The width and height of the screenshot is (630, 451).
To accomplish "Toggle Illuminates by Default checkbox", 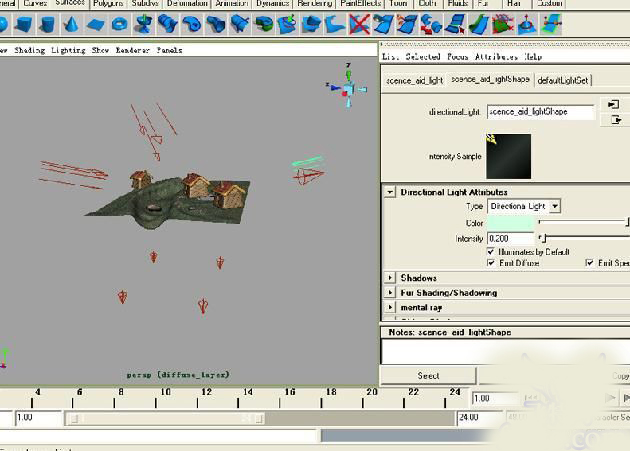I will 491,252.
